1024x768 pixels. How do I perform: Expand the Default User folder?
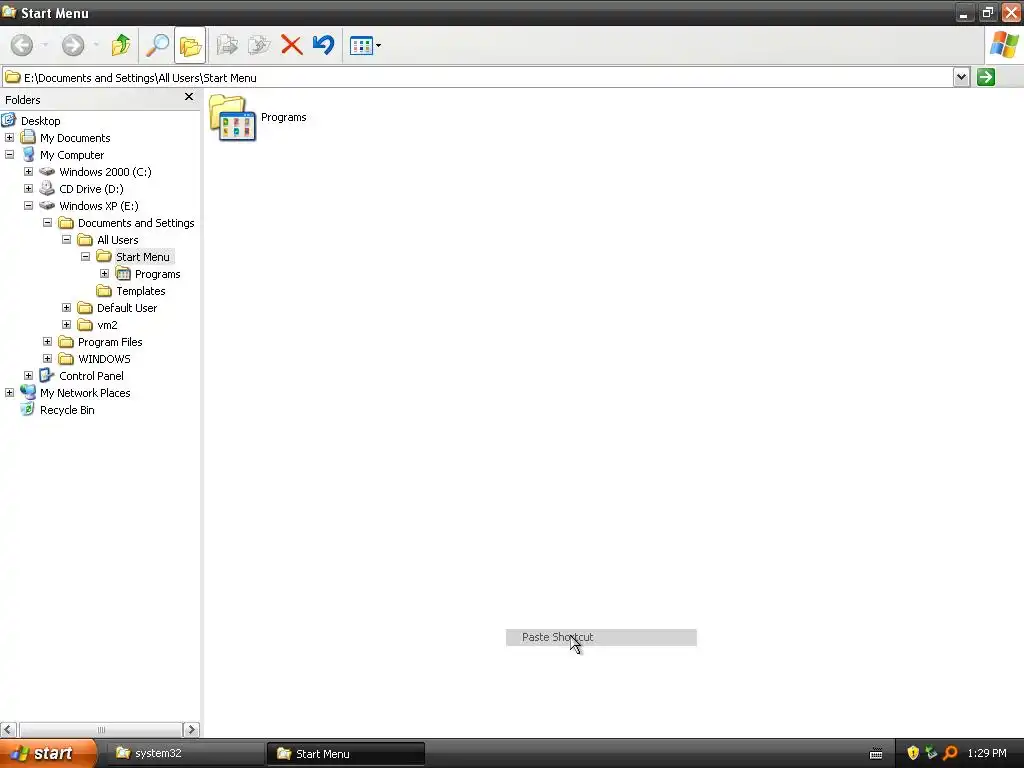(x=66, y=308)
